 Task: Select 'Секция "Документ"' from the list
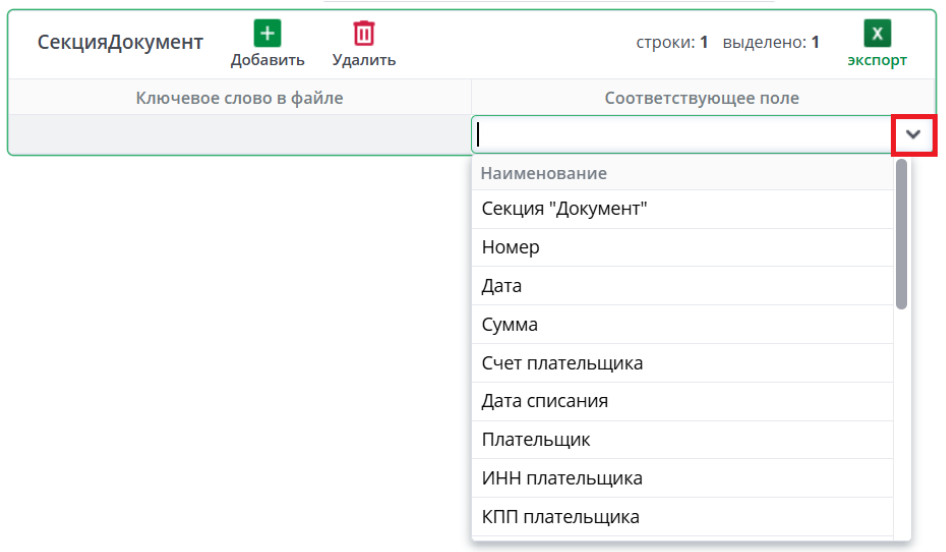pyautogui.click(x=565, y=209)
